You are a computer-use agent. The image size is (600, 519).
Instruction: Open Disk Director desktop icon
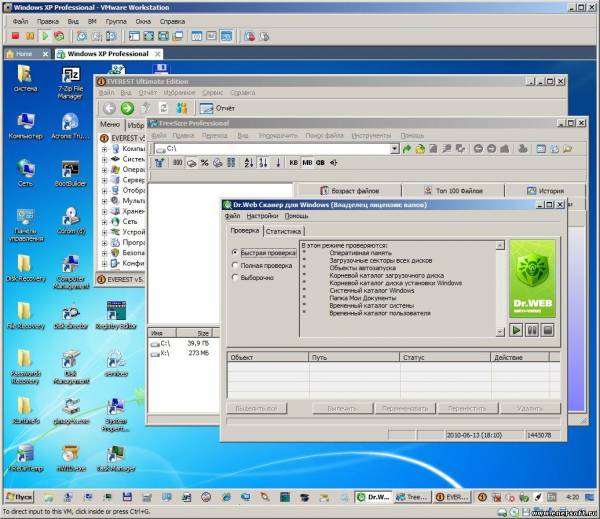tap(70, 316)
